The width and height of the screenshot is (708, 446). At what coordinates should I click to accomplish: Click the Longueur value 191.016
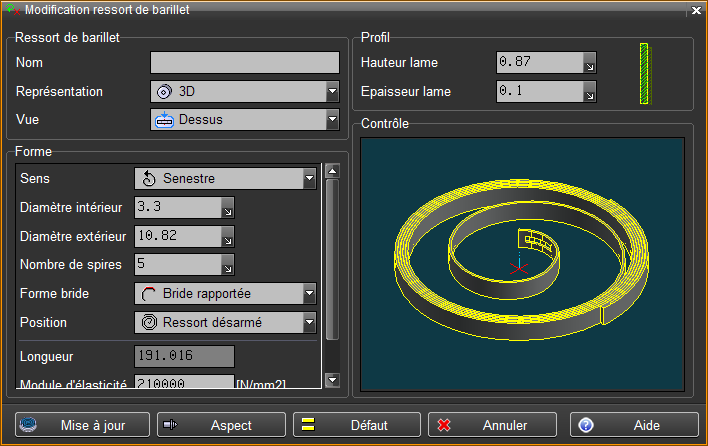point(184,356)
